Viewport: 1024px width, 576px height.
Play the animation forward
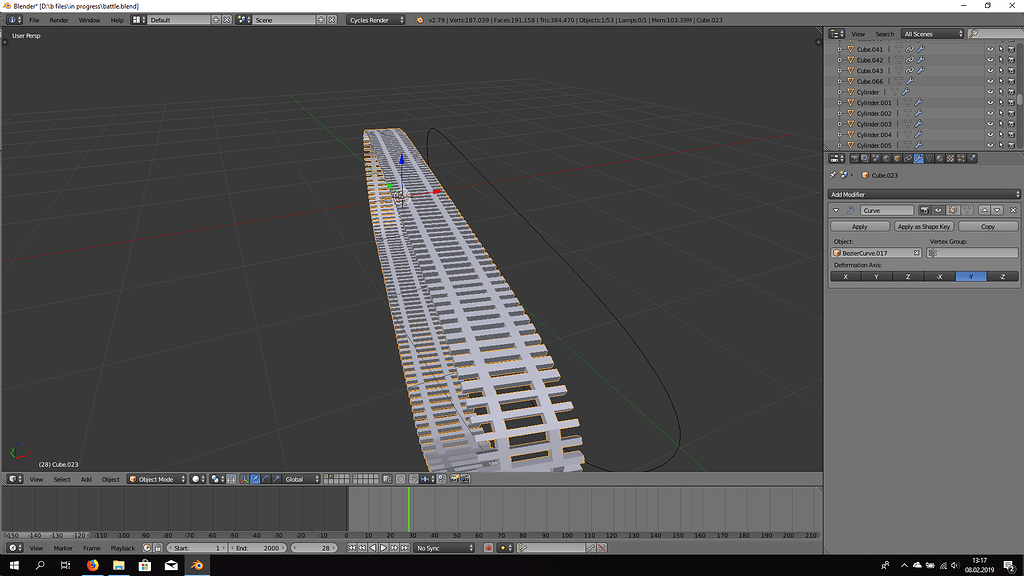click(383, 548)
